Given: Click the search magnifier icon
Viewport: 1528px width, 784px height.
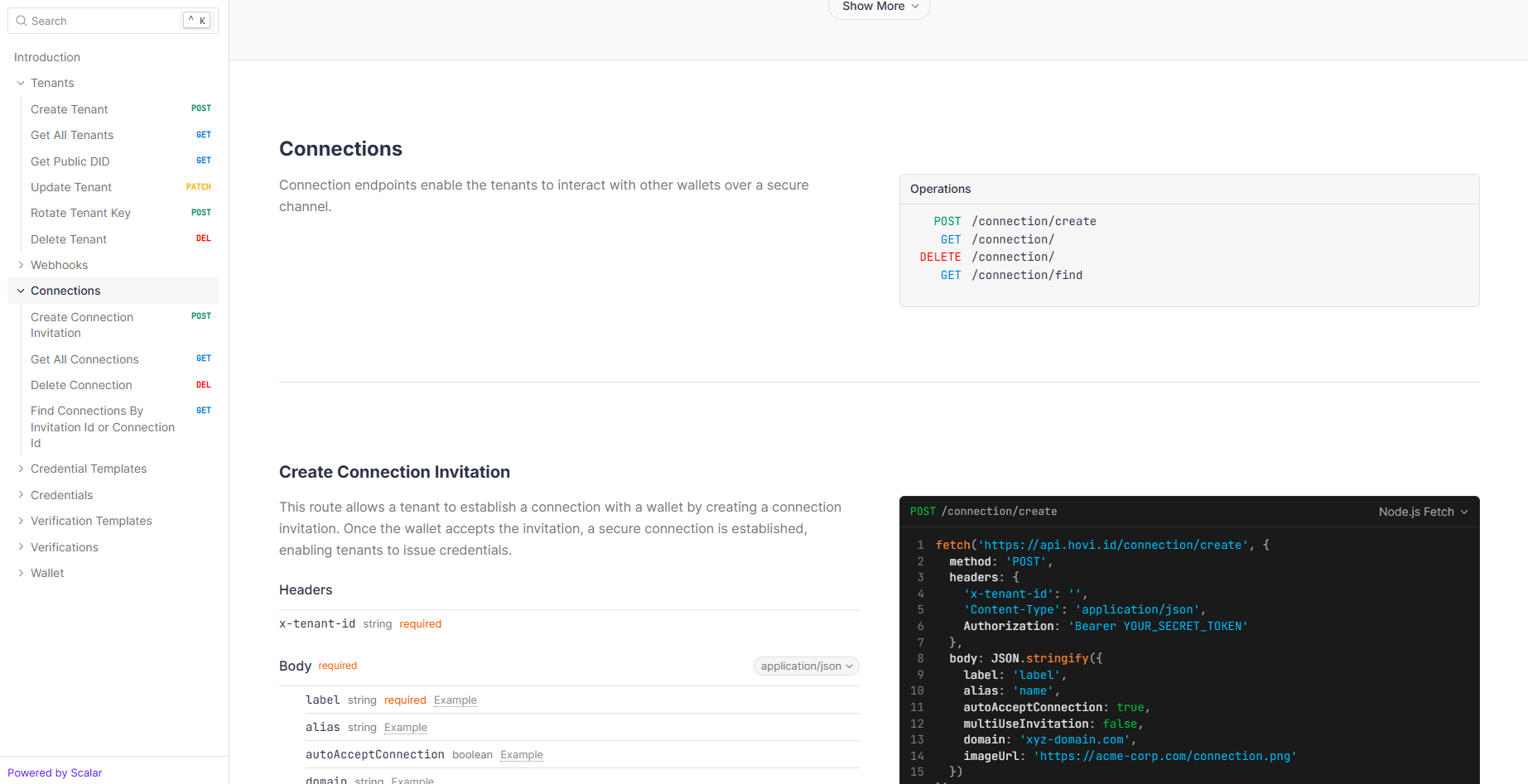Looking at the screenshot, I should click(22, 21).
